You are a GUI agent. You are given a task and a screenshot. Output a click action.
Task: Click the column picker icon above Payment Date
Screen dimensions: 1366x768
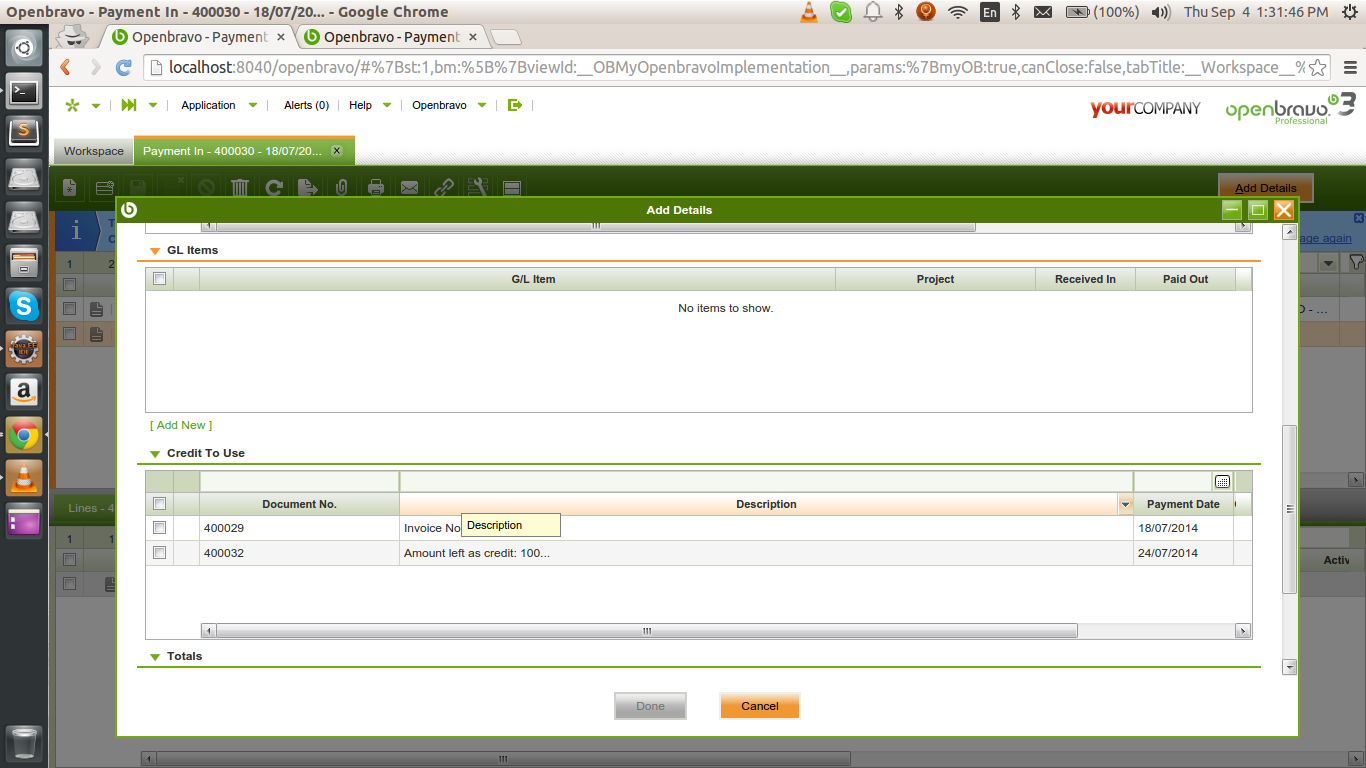click(x=1222, y=481)
